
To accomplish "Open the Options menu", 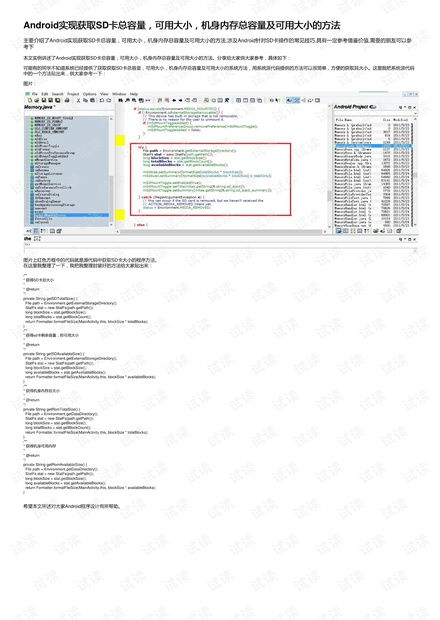I will click(x=90, y=94).
